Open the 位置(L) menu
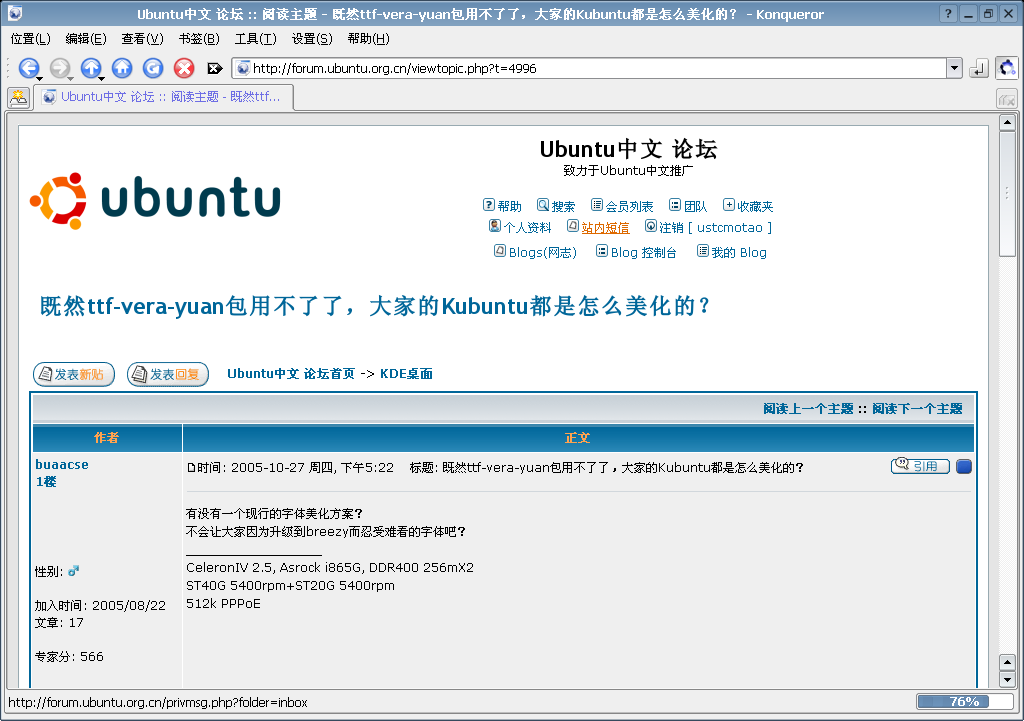 (x=31, y=39)
